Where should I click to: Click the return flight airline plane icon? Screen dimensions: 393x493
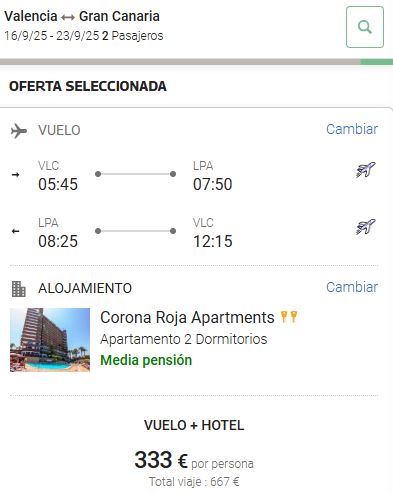tap(366, 227)
